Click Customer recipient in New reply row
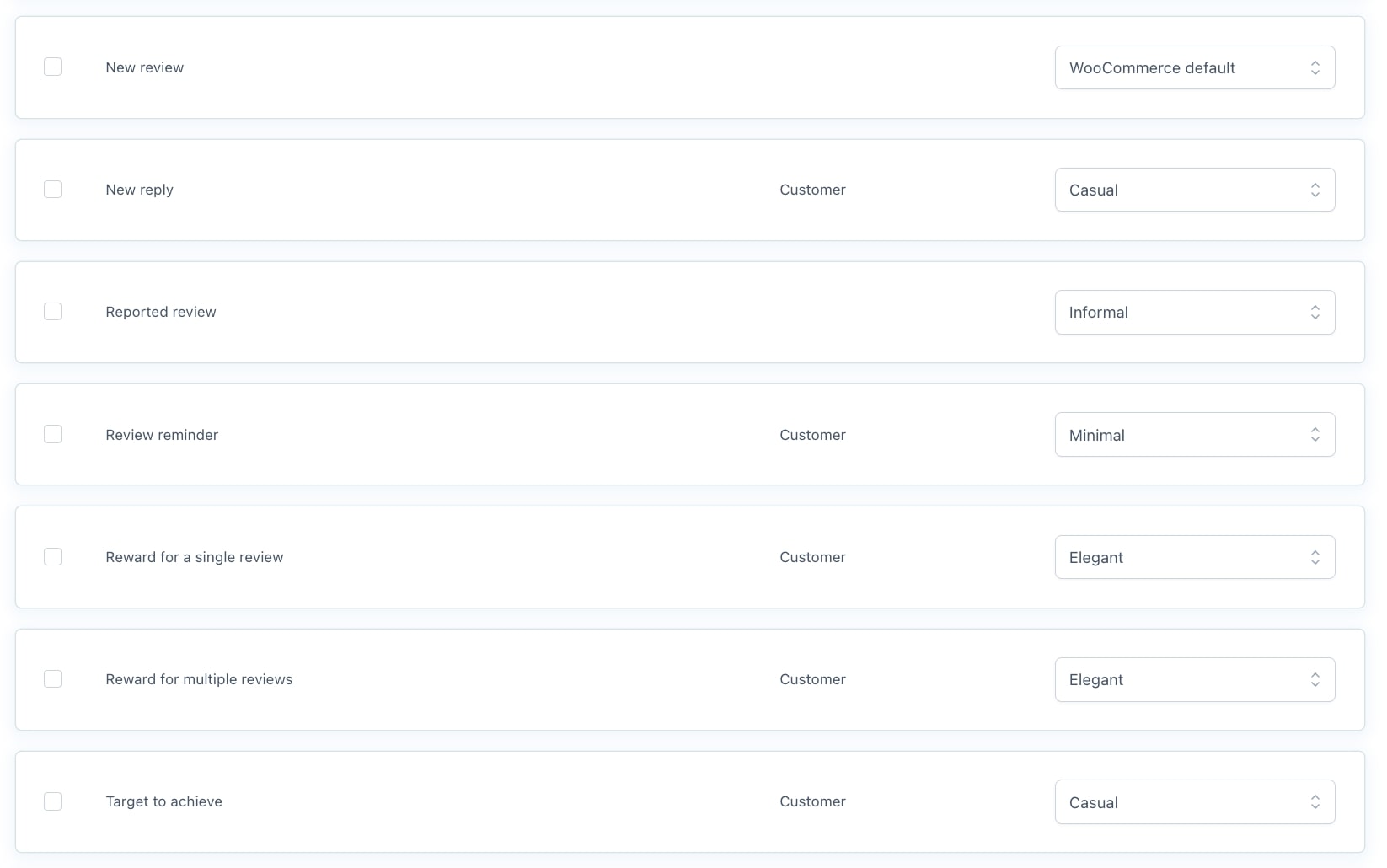The image size is (1387, 868). coord(812,190)
